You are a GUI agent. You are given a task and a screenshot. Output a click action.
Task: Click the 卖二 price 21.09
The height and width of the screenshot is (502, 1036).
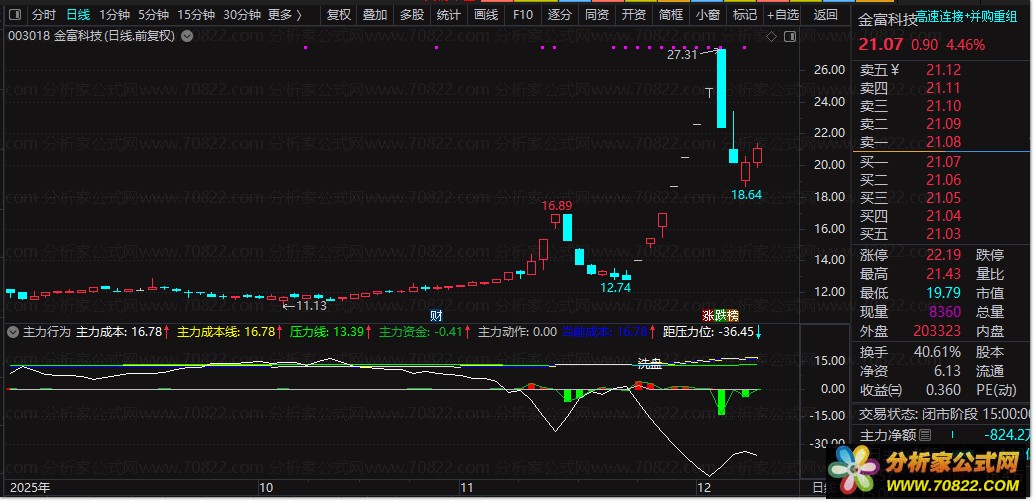pos(944,124)
